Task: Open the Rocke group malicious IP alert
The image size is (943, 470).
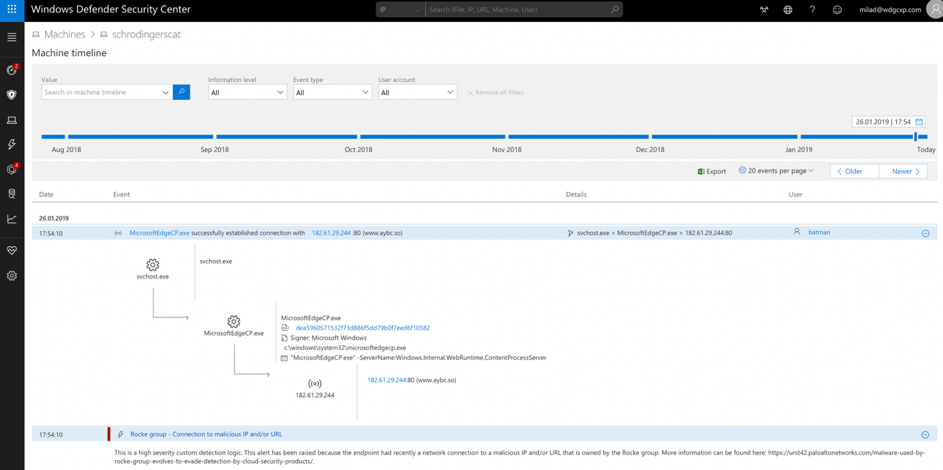Action: (x=206, y=433)
